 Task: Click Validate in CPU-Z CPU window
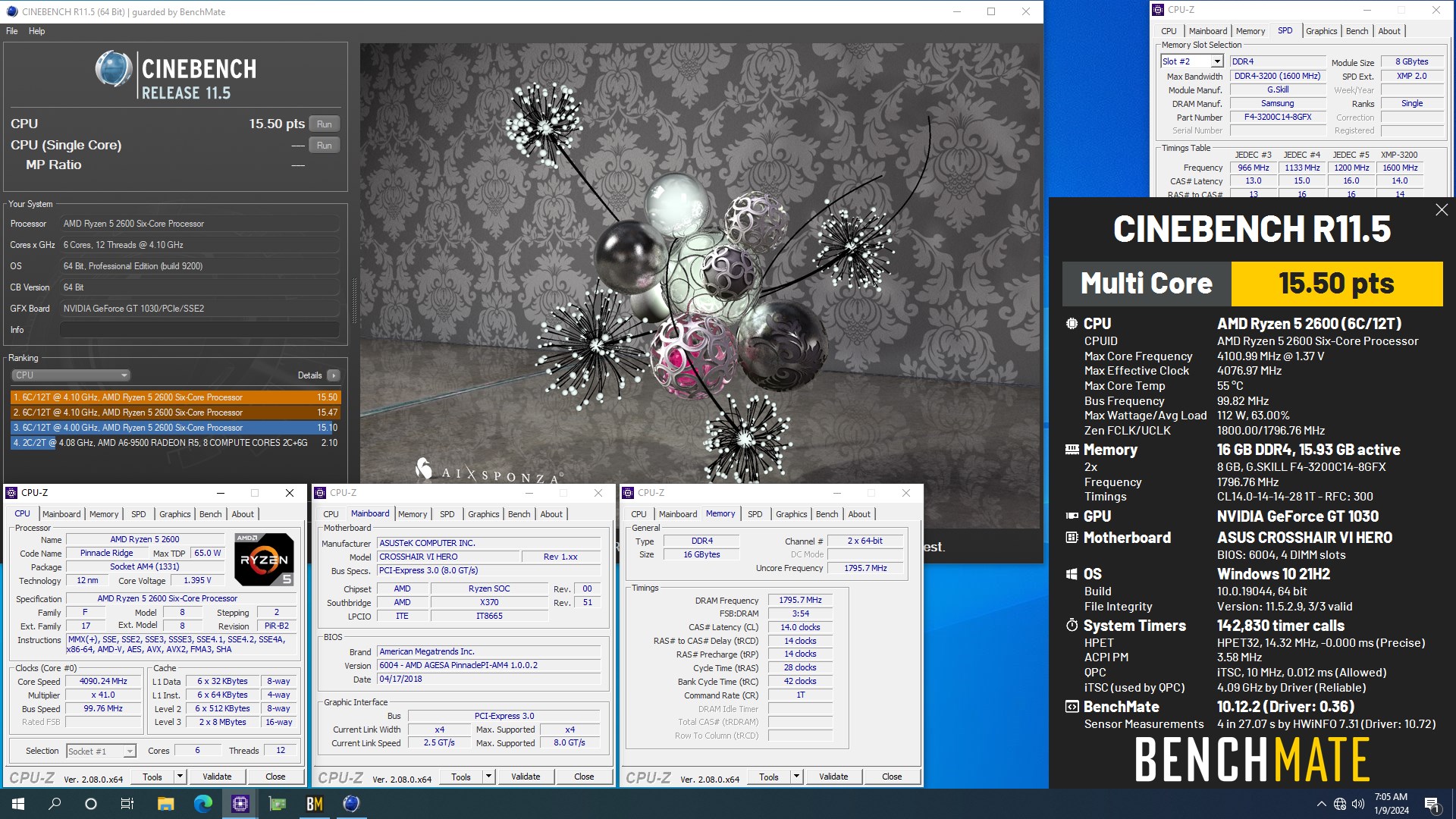pyautogui.click(x=217, y=777)
